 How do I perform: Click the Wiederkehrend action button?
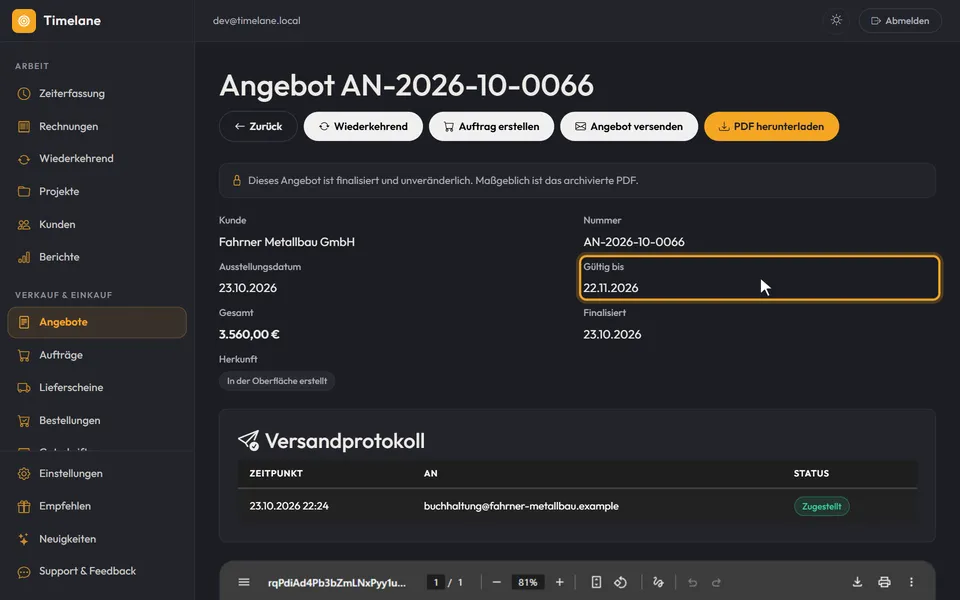[363, 126]
